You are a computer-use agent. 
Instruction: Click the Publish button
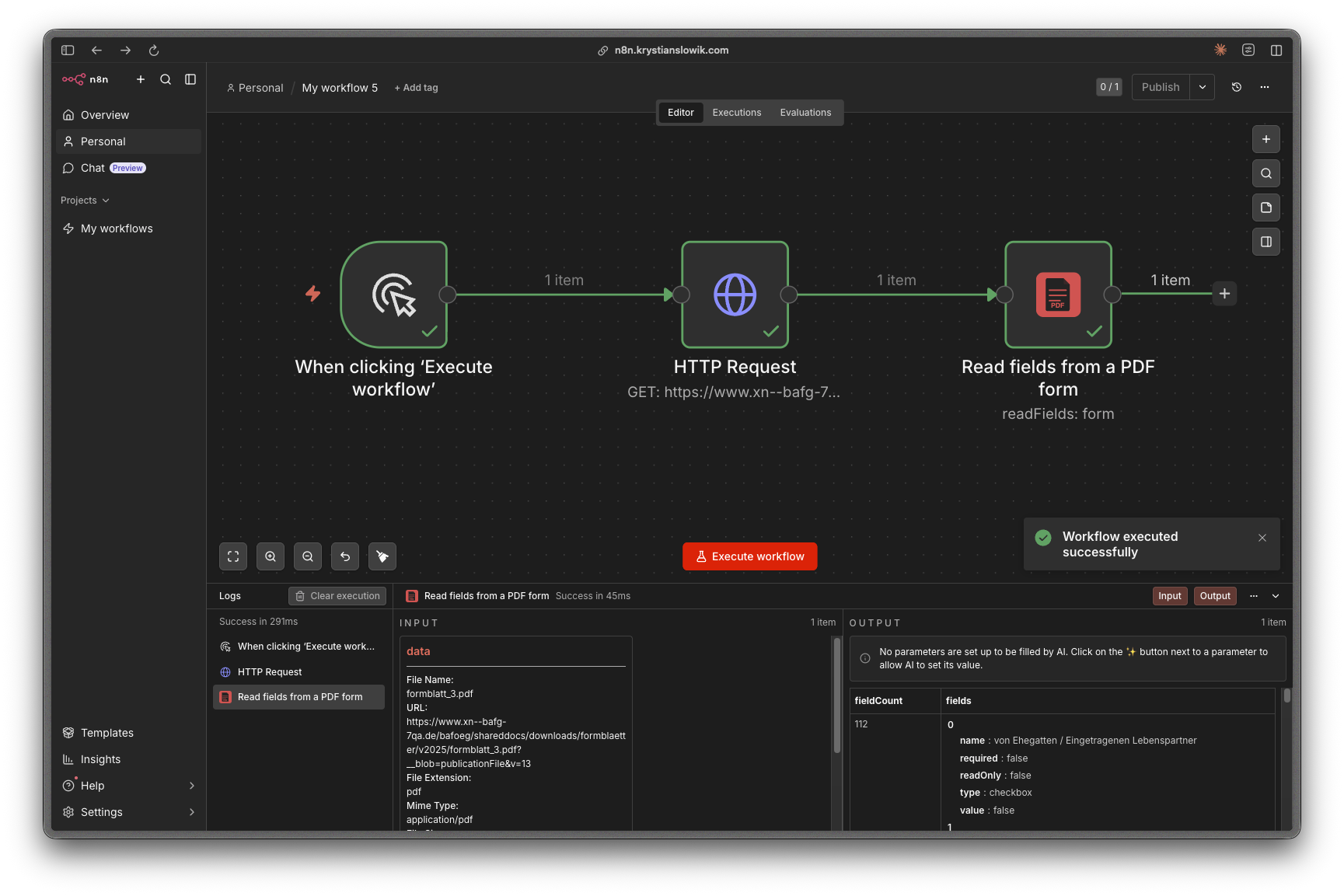tap(1161, 87)
